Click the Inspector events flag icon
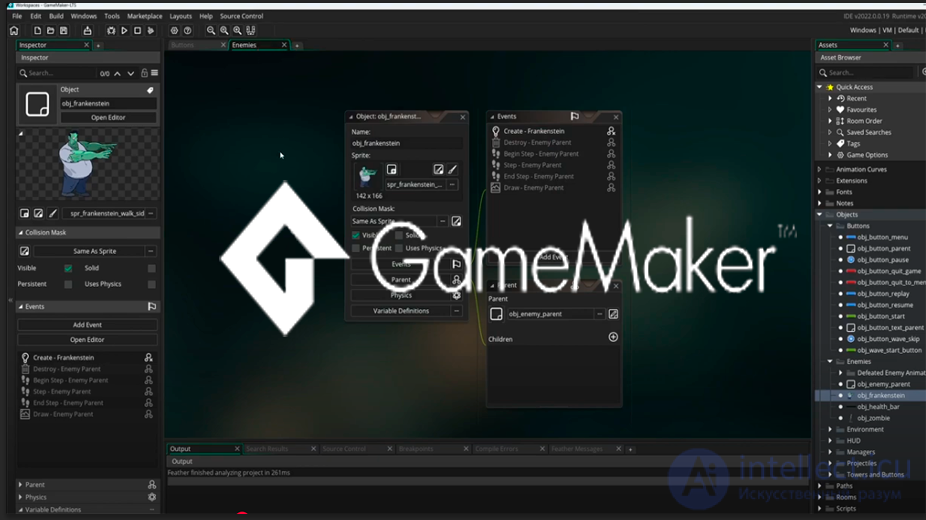The width and height of the screenshot is (926, 520). click(152, 306)
